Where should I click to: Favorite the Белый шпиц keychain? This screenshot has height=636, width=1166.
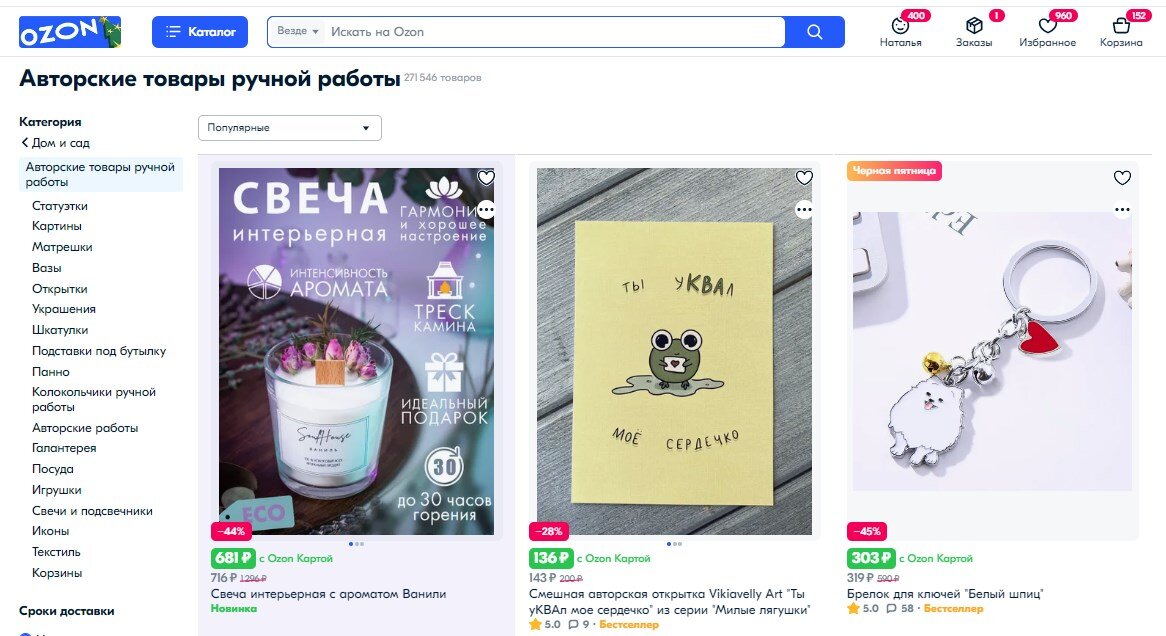(x=1122, y=177)
